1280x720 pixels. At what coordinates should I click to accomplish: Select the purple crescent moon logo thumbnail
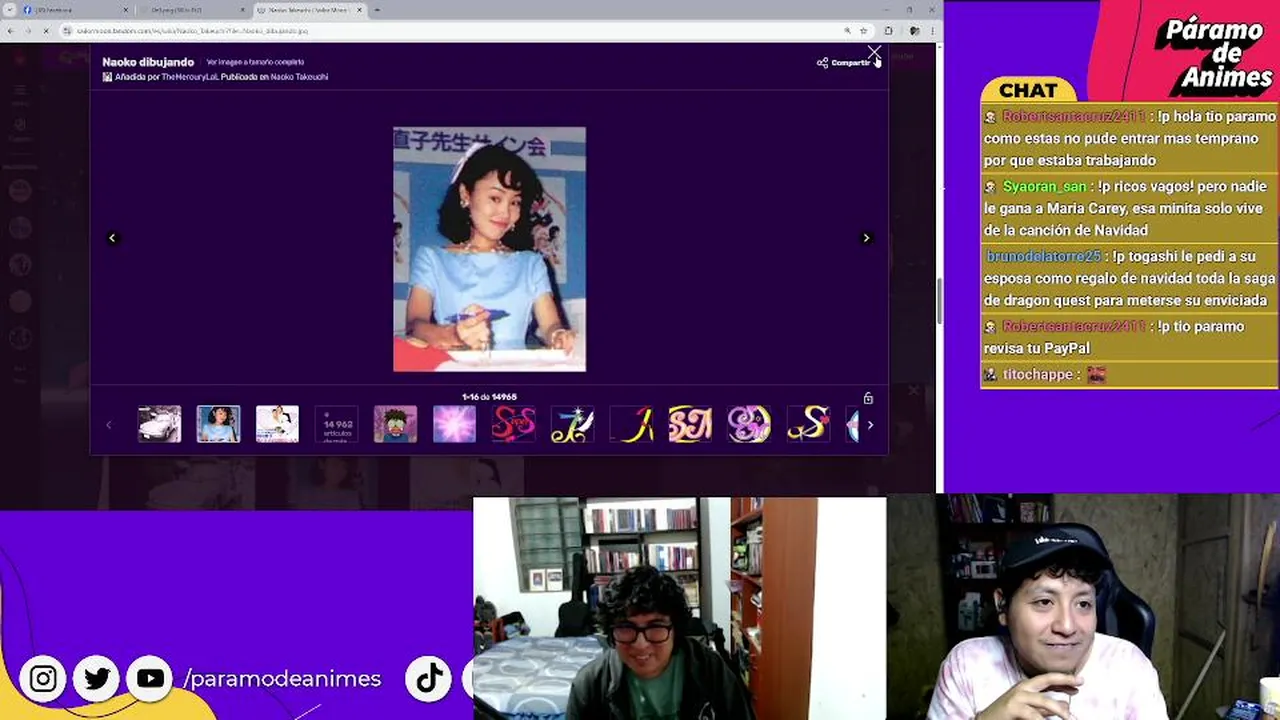pos(749,425)
